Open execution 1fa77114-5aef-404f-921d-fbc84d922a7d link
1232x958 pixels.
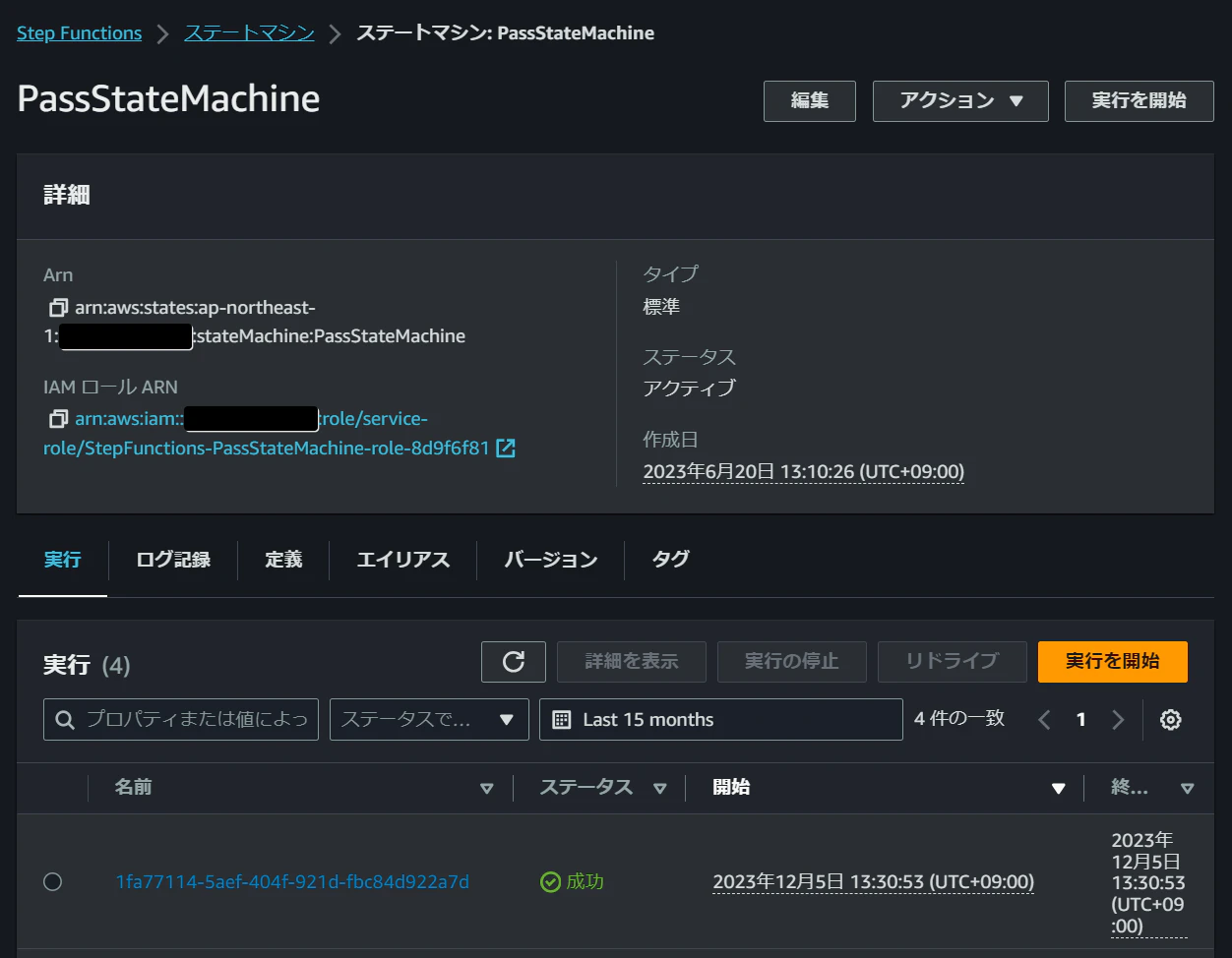[x=292, y=882]
